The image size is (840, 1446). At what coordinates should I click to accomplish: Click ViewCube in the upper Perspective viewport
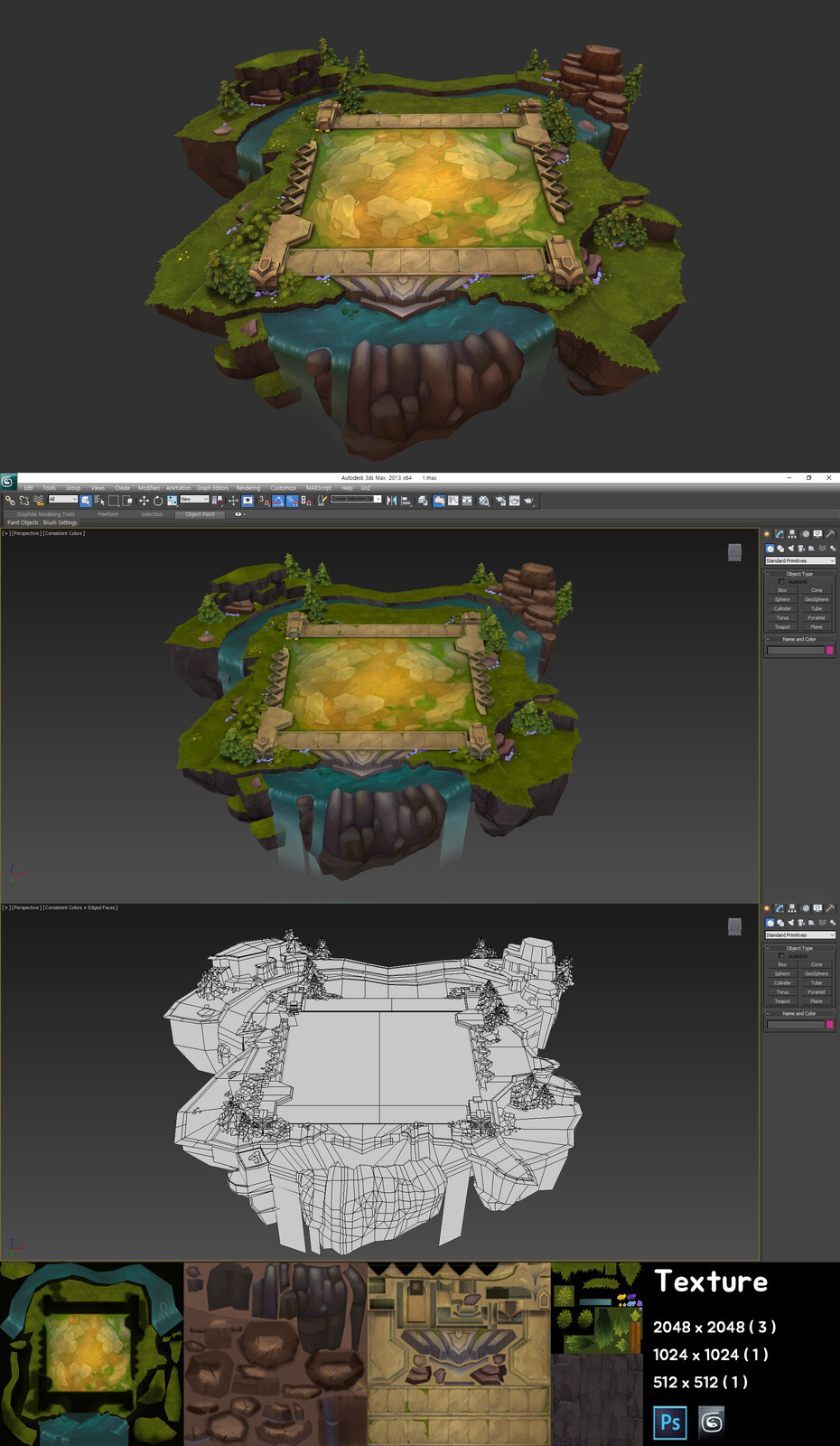(x=734, y=552)
